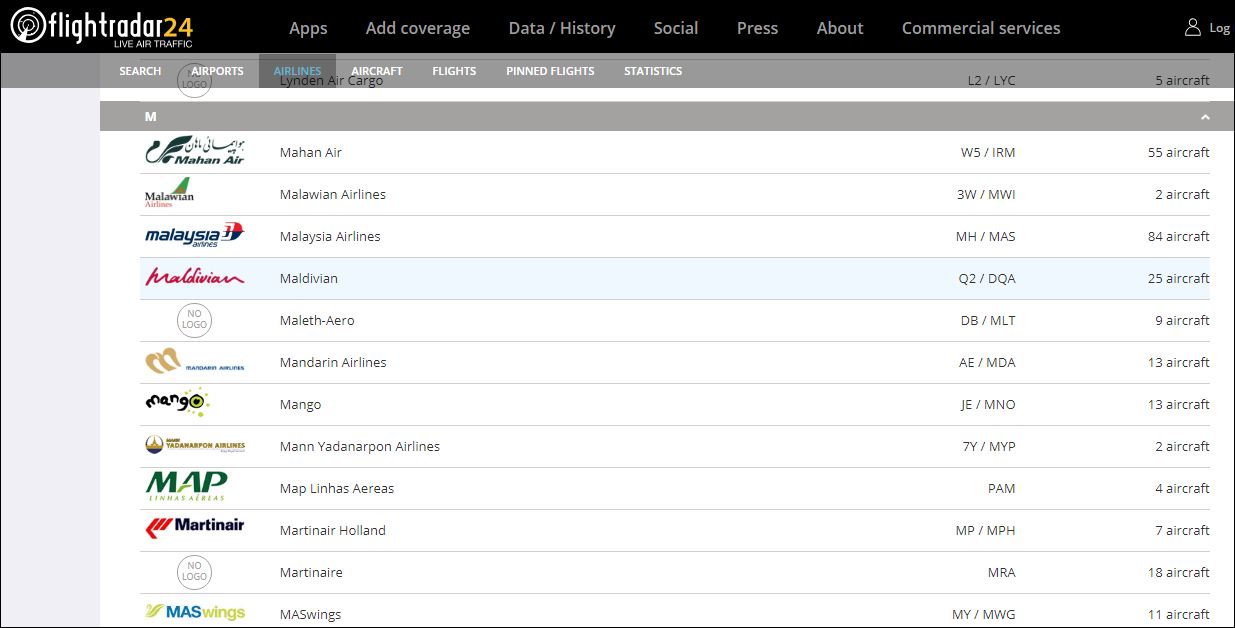The height and width of the screenshot is (628, 1235).
Task: Click the AE / MDA code
Action: (x=987, y=362)
